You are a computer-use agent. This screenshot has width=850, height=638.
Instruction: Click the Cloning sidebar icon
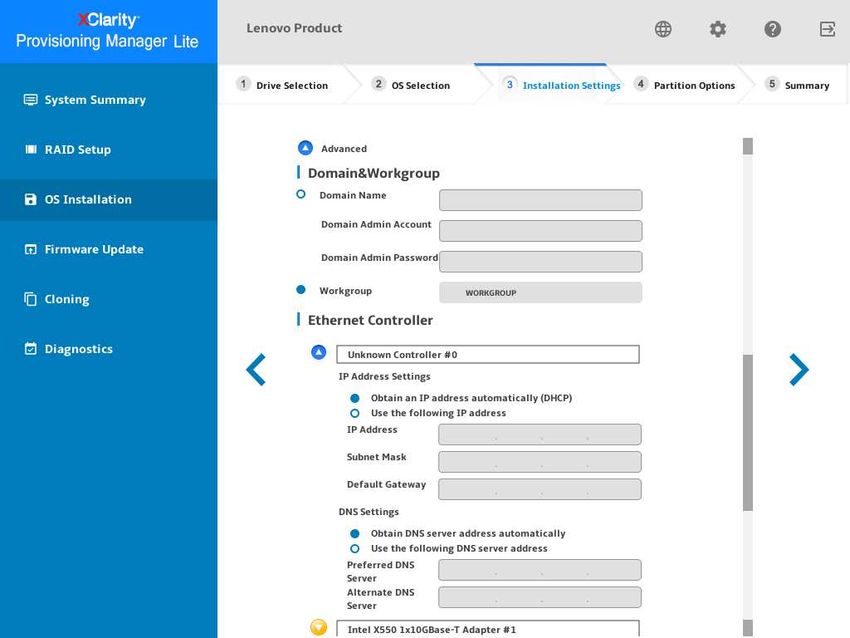pyautogui.click(x=30, y=299)
